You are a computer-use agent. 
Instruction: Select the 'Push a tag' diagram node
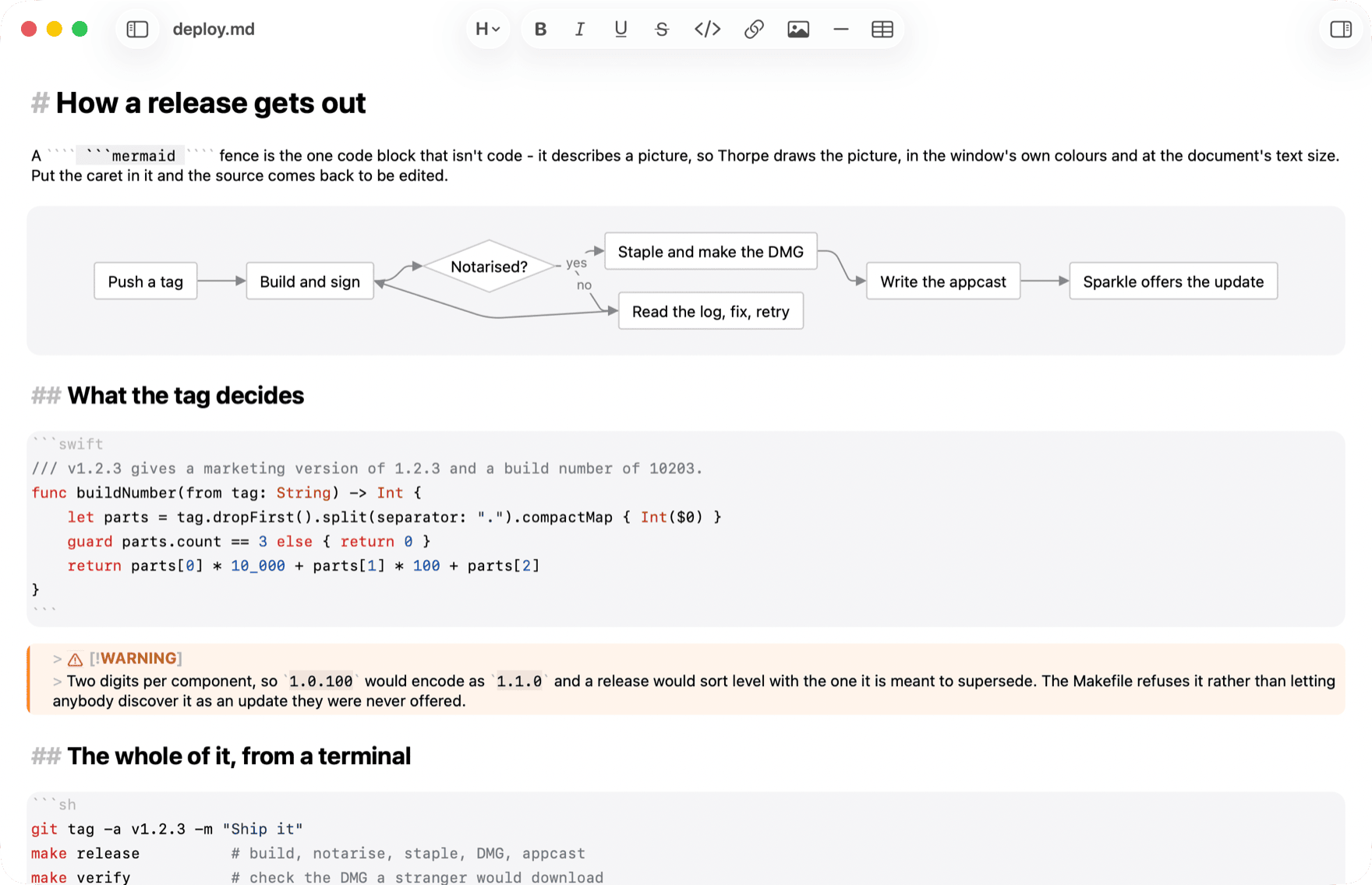(146, 281)
